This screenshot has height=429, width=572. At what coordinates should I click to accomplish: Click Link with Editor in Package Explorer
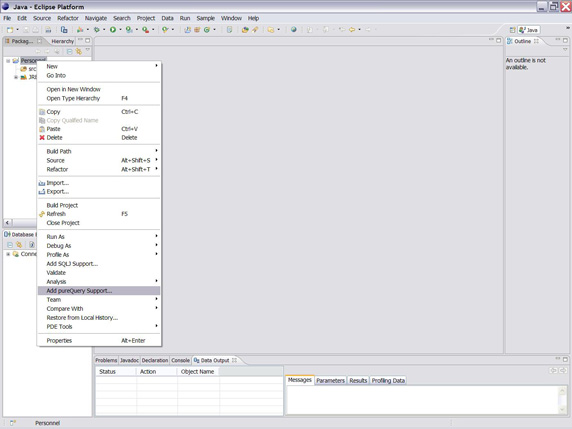tap(78, 51)
